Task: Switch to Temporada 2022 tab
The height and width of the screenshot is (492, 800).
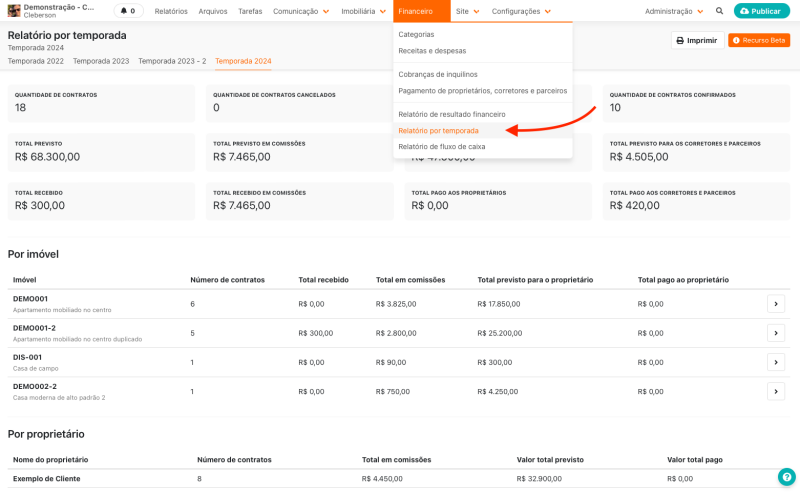Action: tap(36, 61)
